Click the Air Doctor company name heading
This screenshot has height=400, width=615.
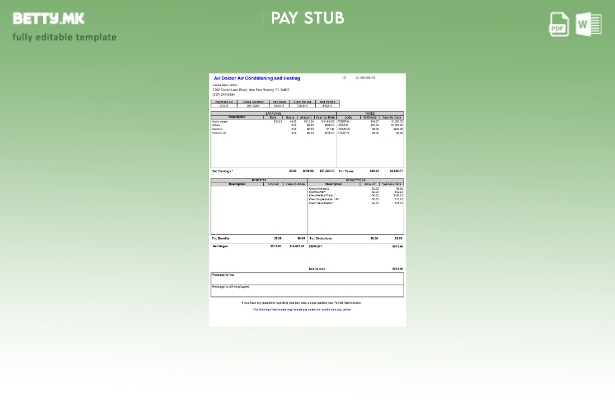[256, 78]
